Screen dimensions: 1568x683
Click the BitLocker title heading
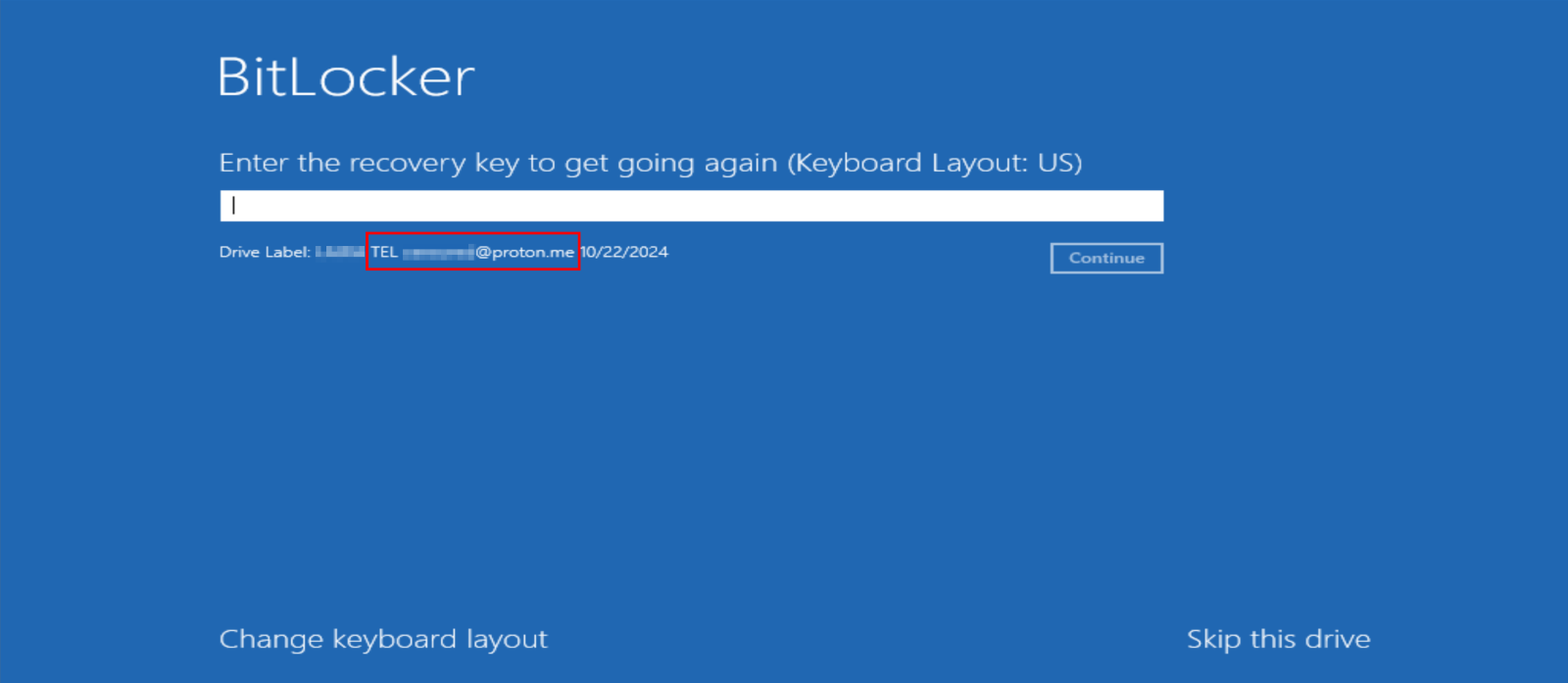(x=346, y=77)
